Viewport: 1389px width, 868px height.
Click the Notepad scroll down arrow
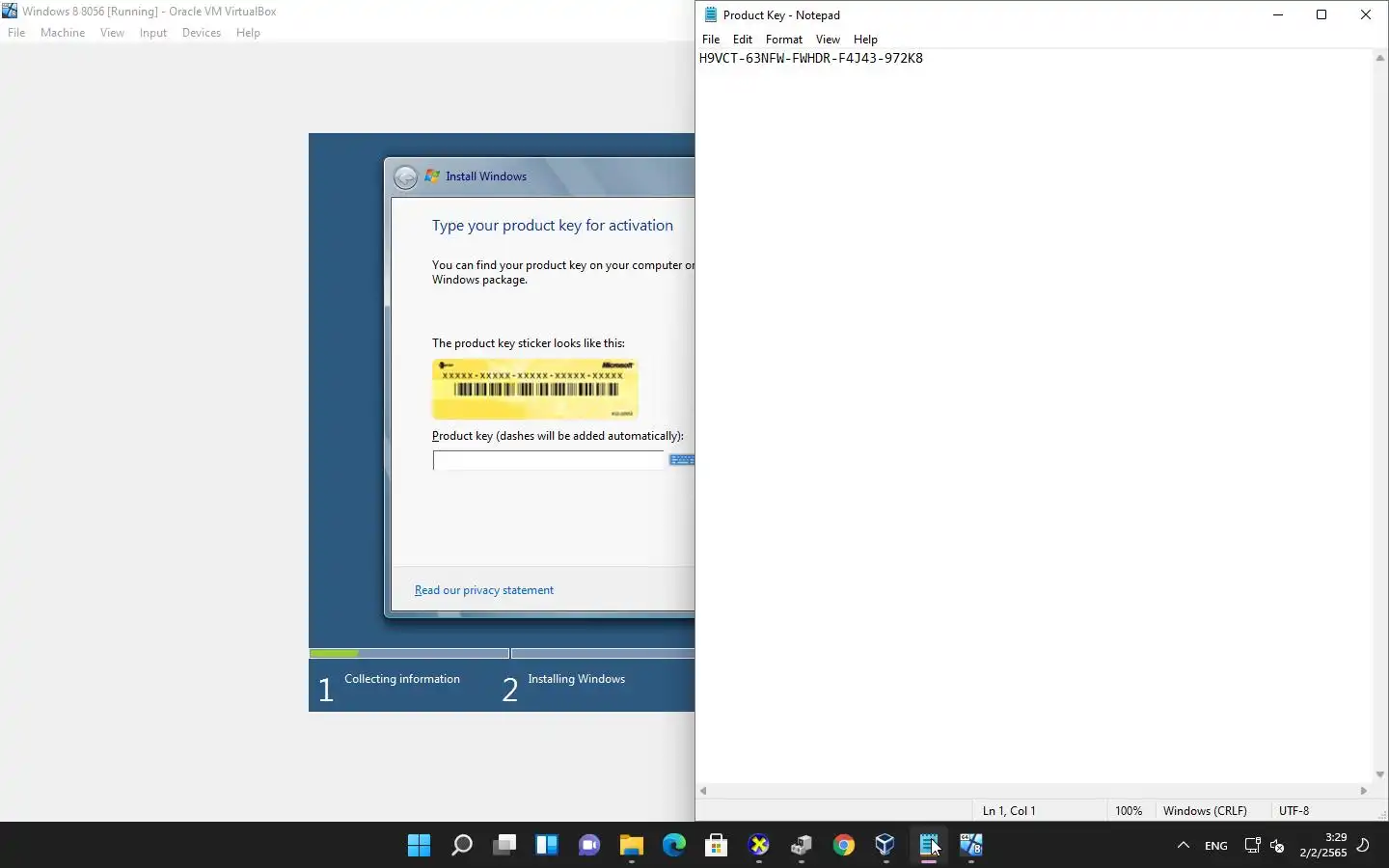coord(1380,774)
